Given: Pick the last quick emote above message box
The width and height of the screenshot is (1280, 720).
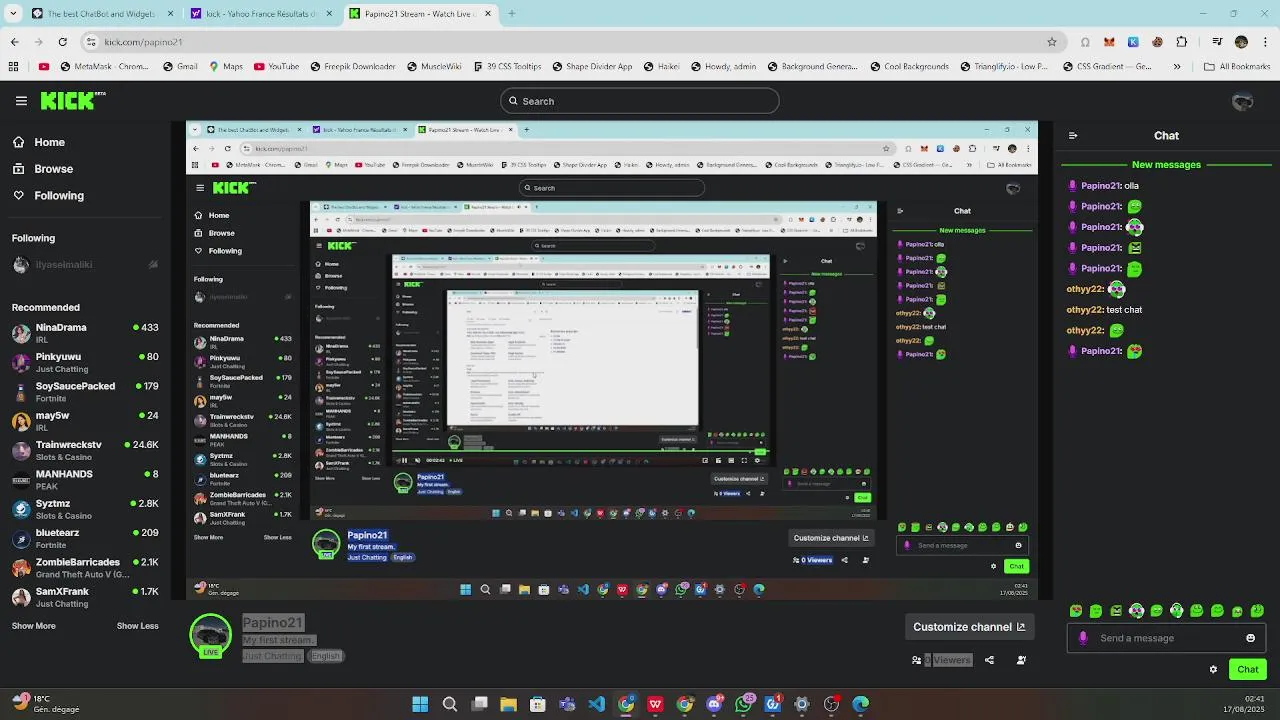Looking at the screenshot, I should (1257, 610).
